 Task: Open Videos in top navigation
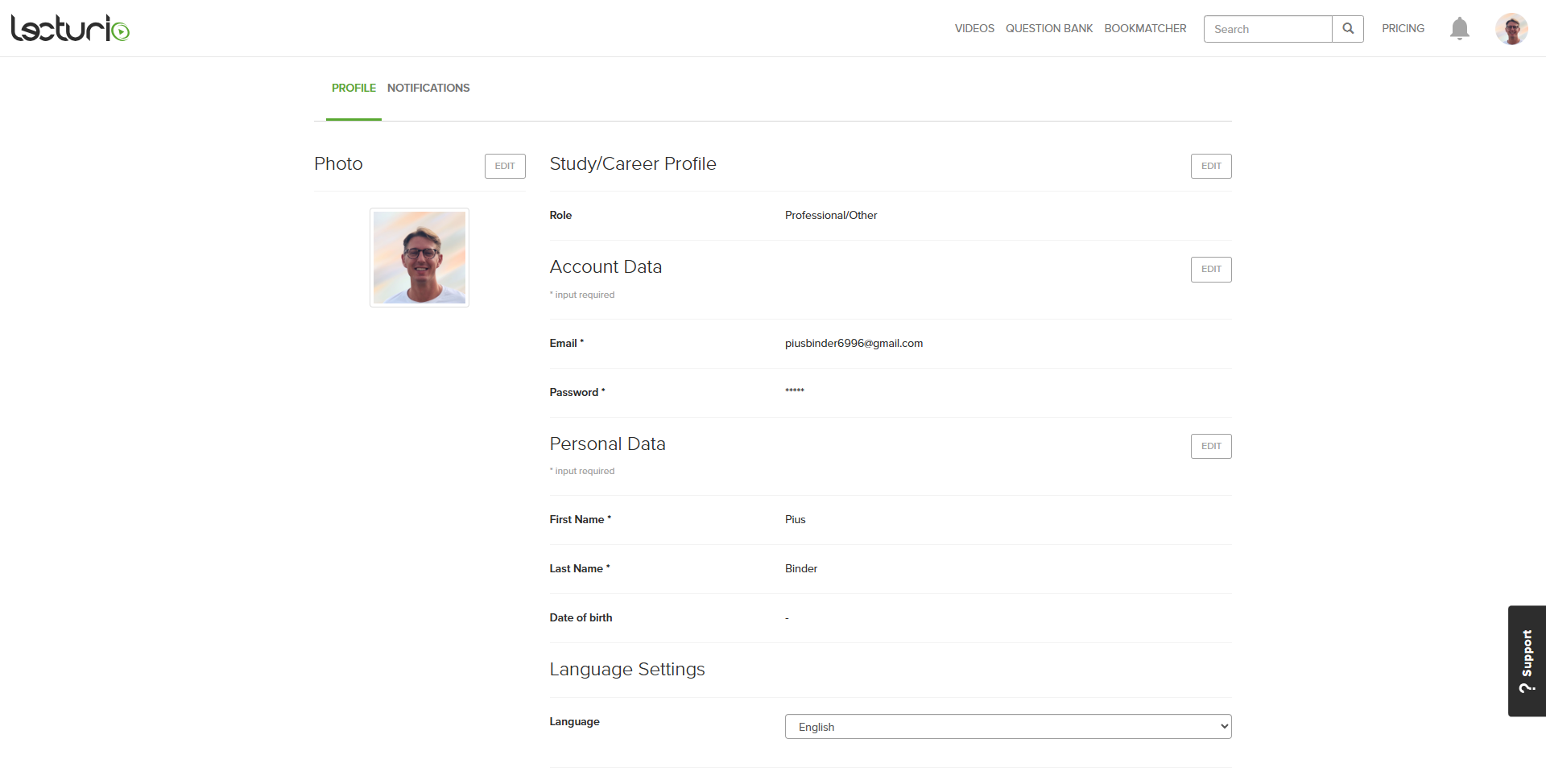(x=974, y=29)
